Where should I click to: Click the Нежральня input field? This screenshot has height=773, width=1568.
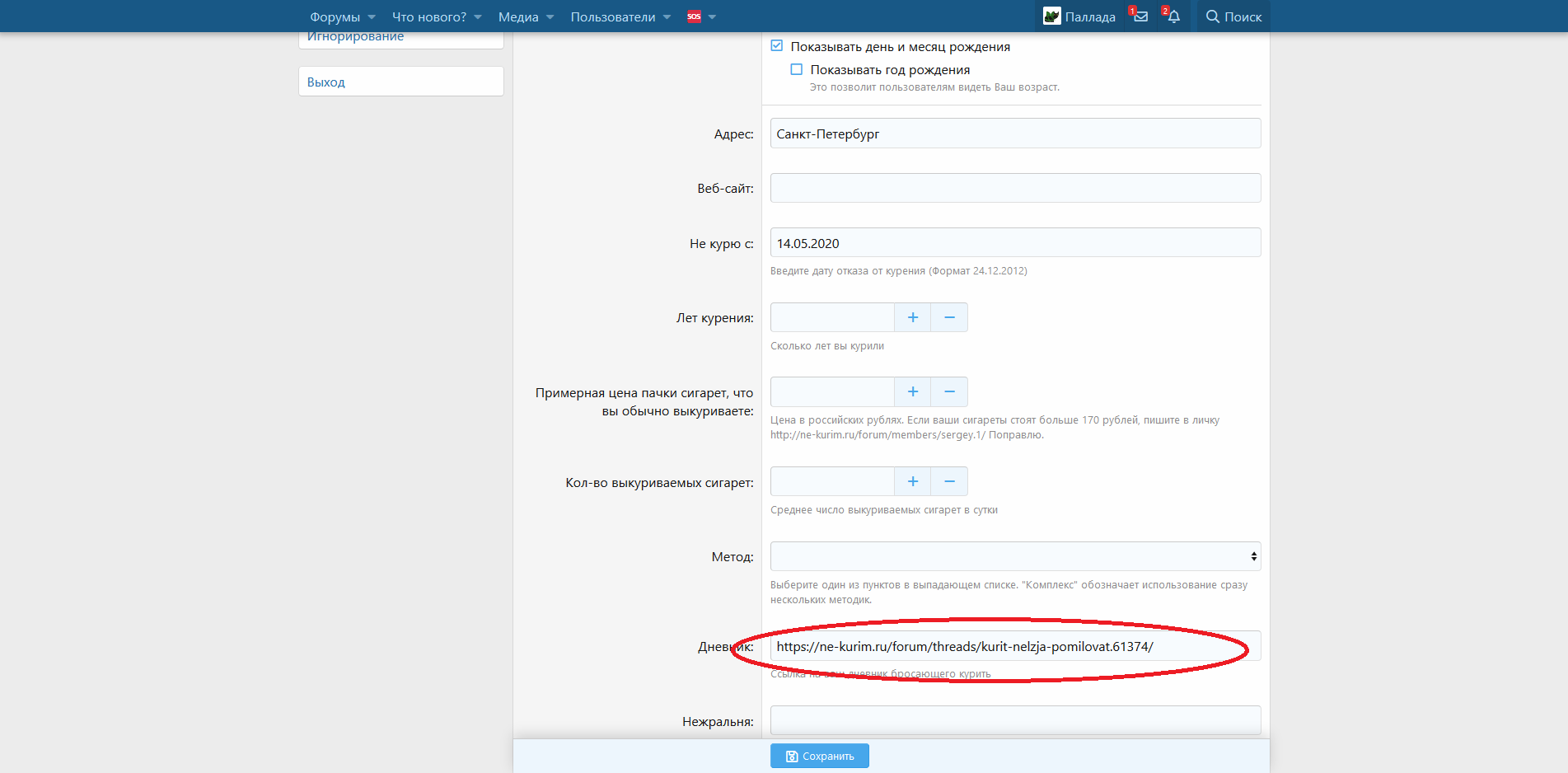(x=1015, y=720)
